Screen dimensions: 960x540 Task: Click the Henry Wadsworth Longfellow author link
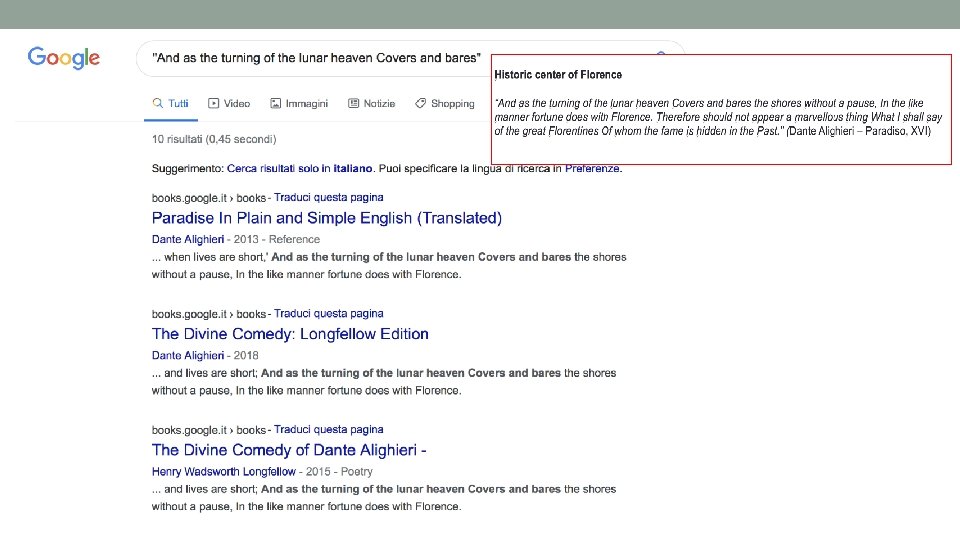click(x=224, y=472)
